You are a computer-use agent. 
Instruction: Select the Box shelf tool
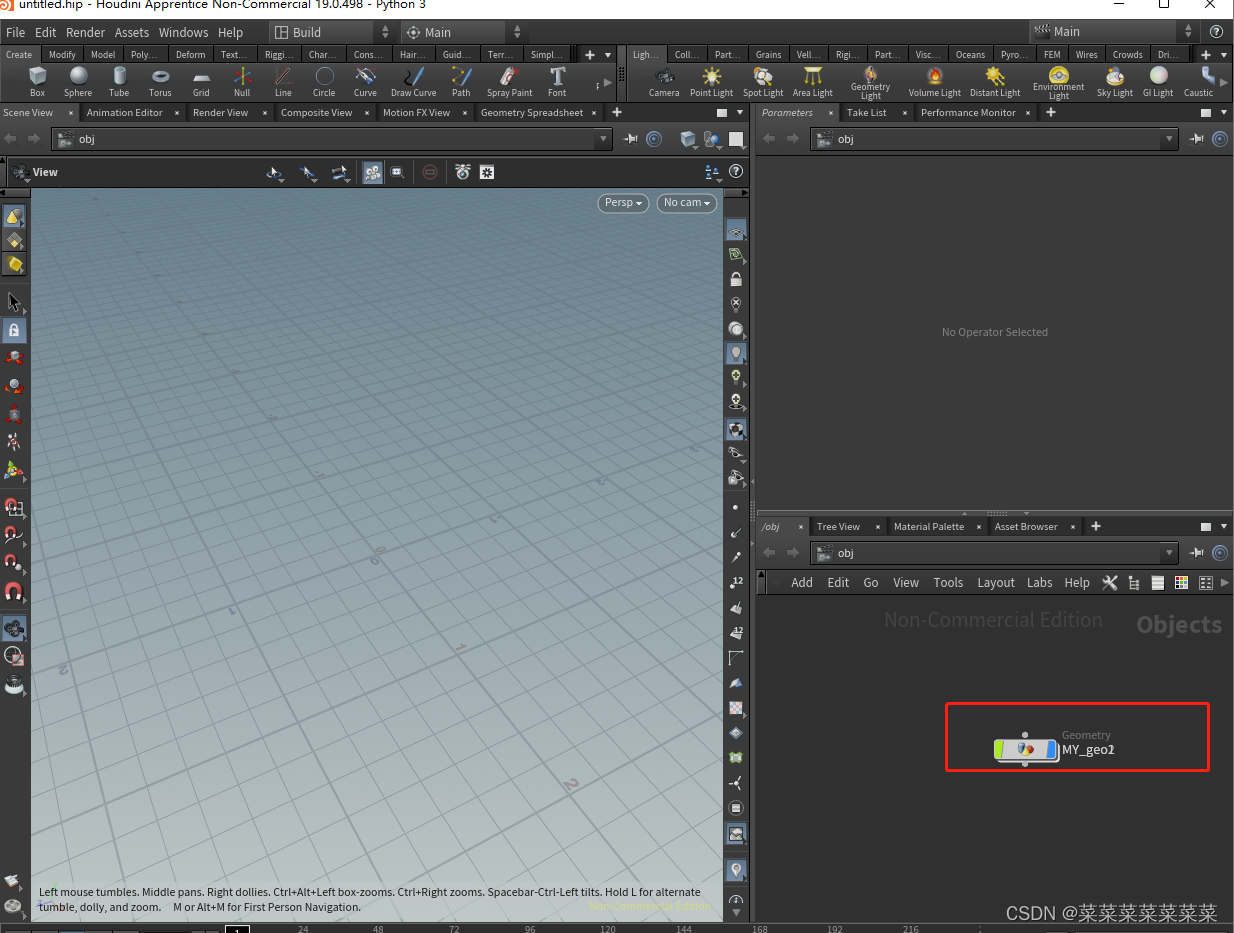point(38,81)
